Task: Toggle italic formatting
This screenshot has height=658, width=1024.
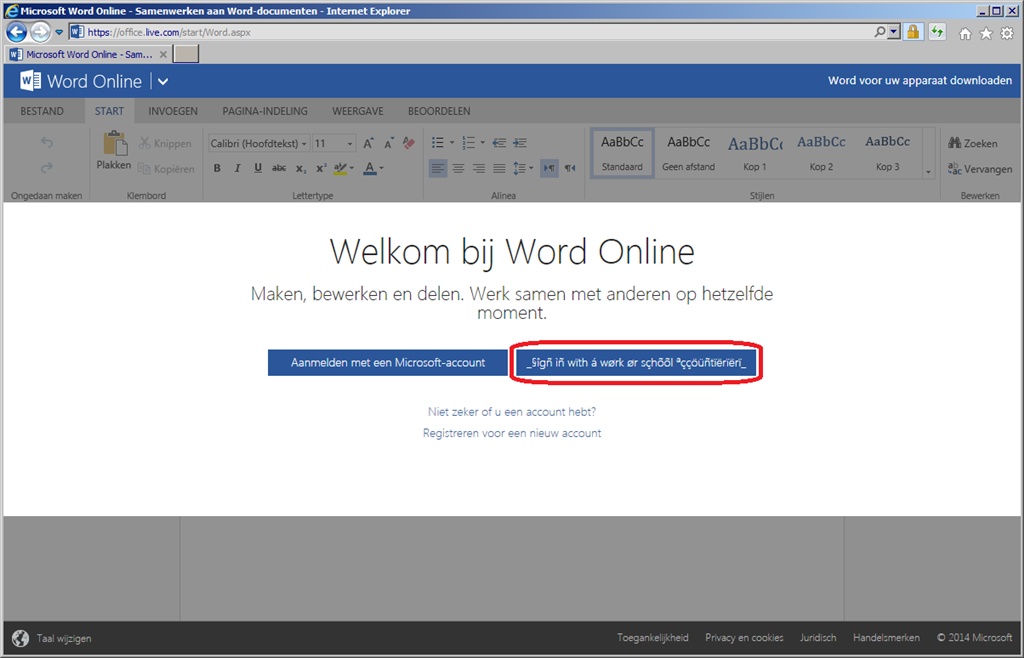Action: [x=237, y=168]
